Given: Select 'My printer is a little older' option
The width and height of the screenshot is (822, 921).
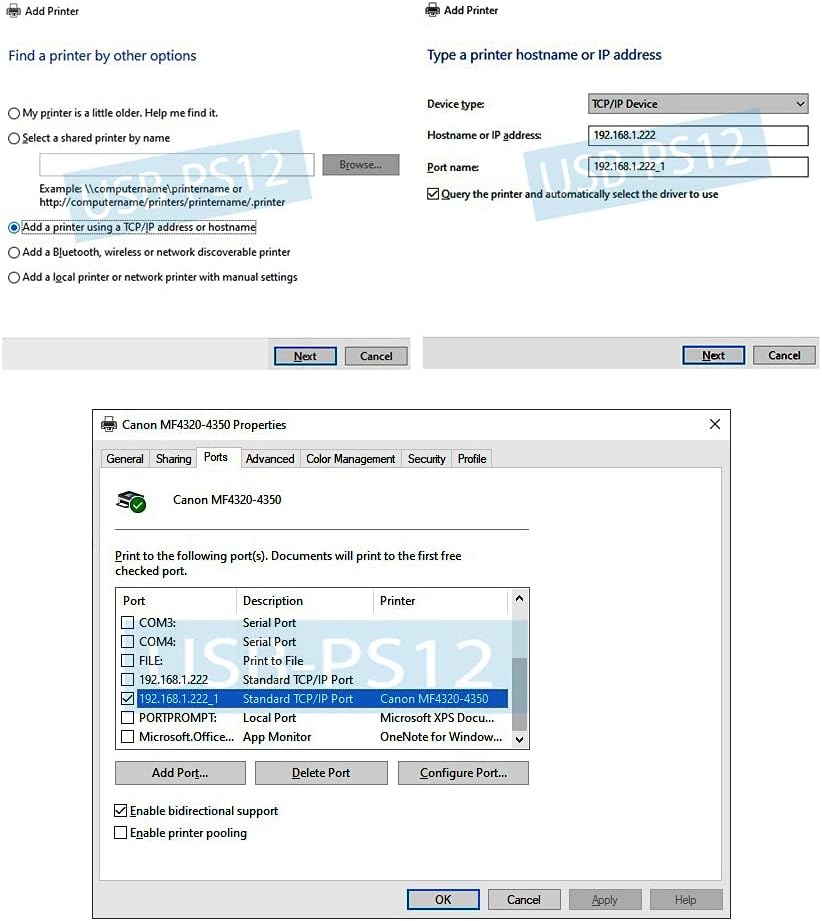Looking at the screenshot, I should 14,114.
